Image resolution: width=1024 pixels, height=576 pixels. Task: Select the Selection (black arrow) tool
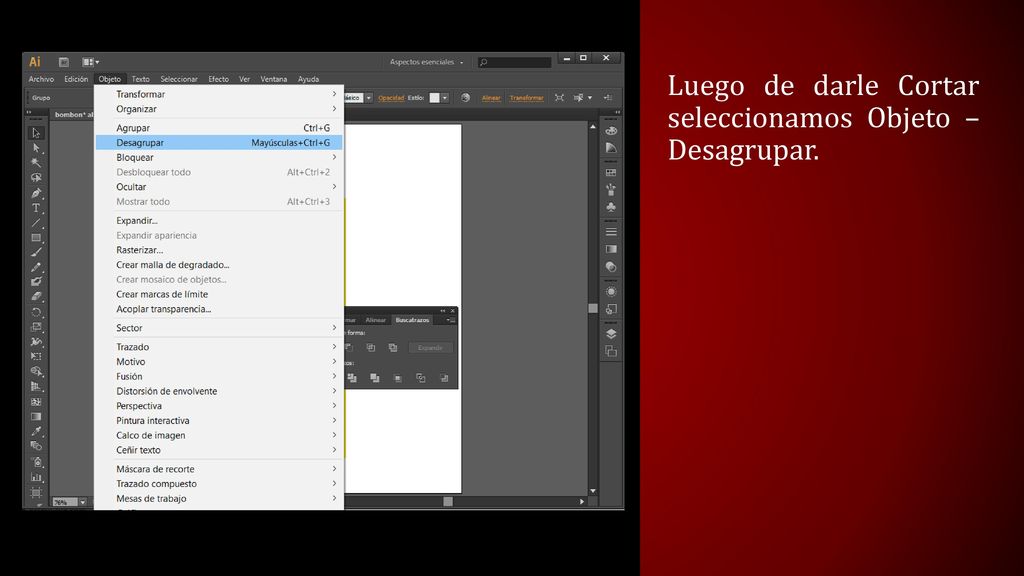tap(36, 133)
